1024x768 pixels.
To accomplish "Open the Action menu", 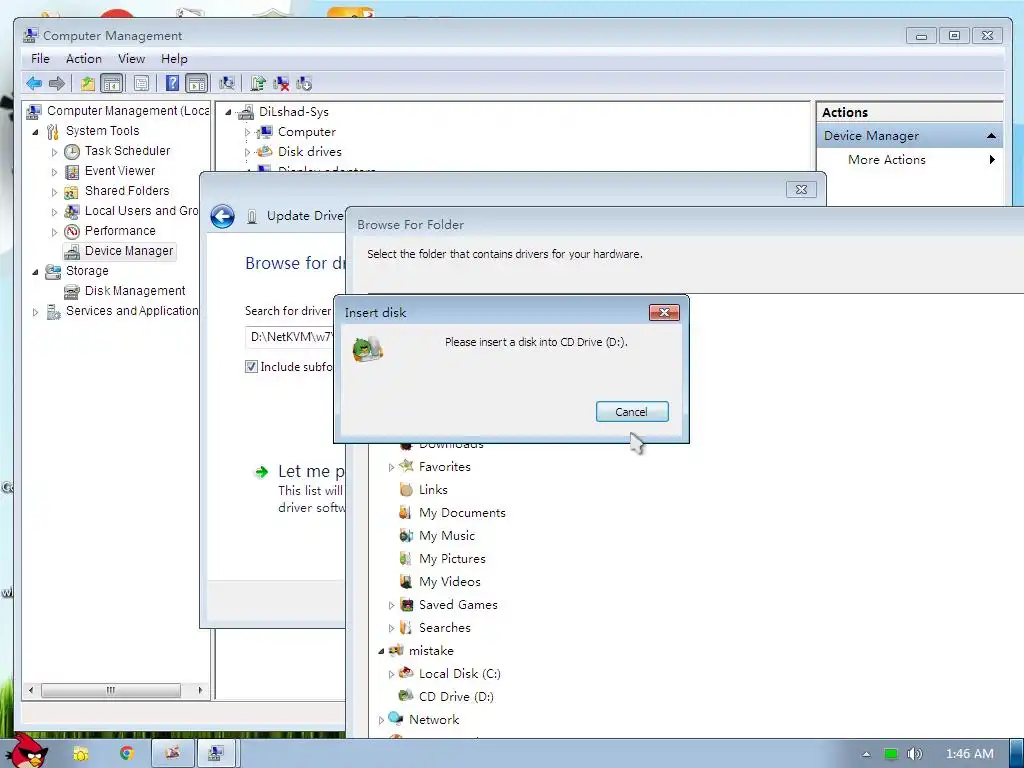I will (x=84, y=59).
